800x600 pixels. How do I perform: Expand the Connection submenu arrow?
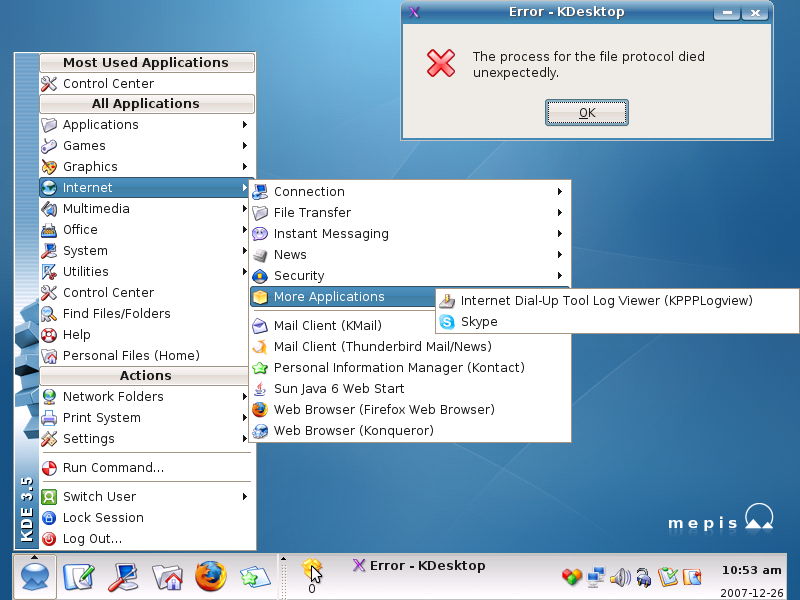click(x=560, y=191)
